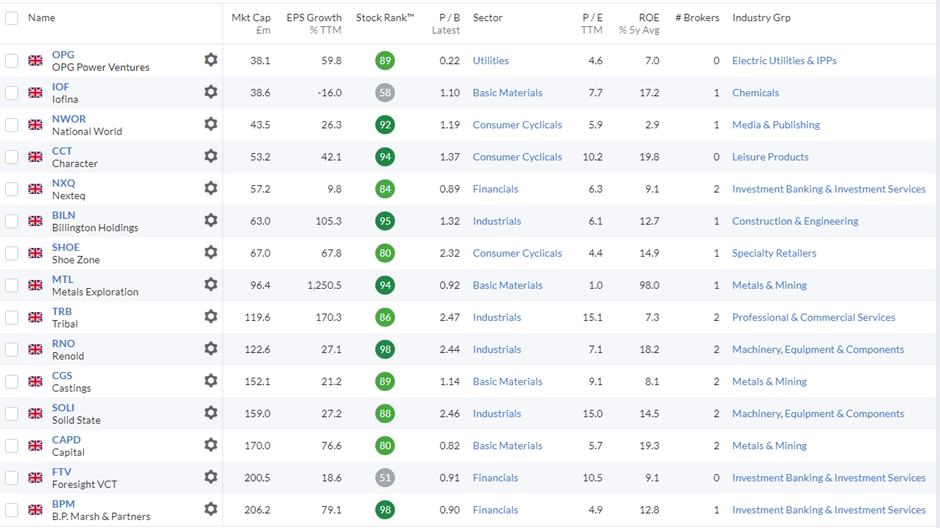Image resolution: width=940 pixels, height=528 pixels.
Task: Open Shoe Zone row gear icon
Action: (210, 252)
